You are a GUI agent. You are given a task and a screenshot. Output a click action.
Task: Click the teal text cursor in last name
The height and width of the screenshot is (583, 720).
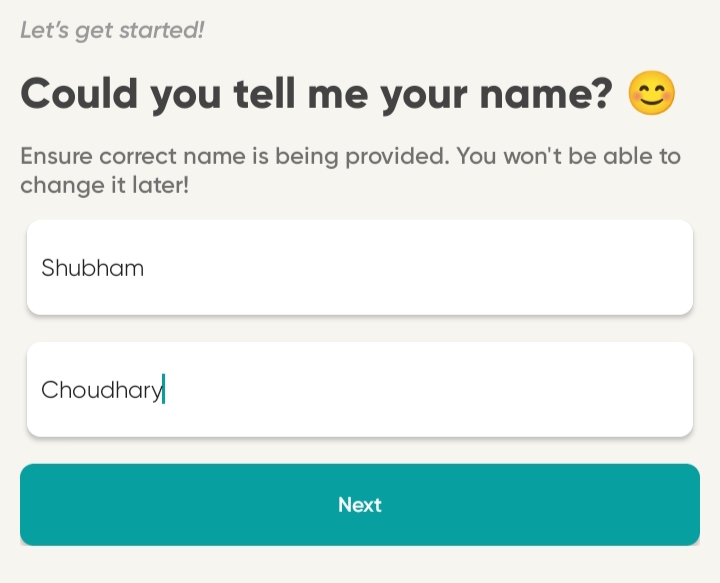pyautogui.click(x=163, y=389)
